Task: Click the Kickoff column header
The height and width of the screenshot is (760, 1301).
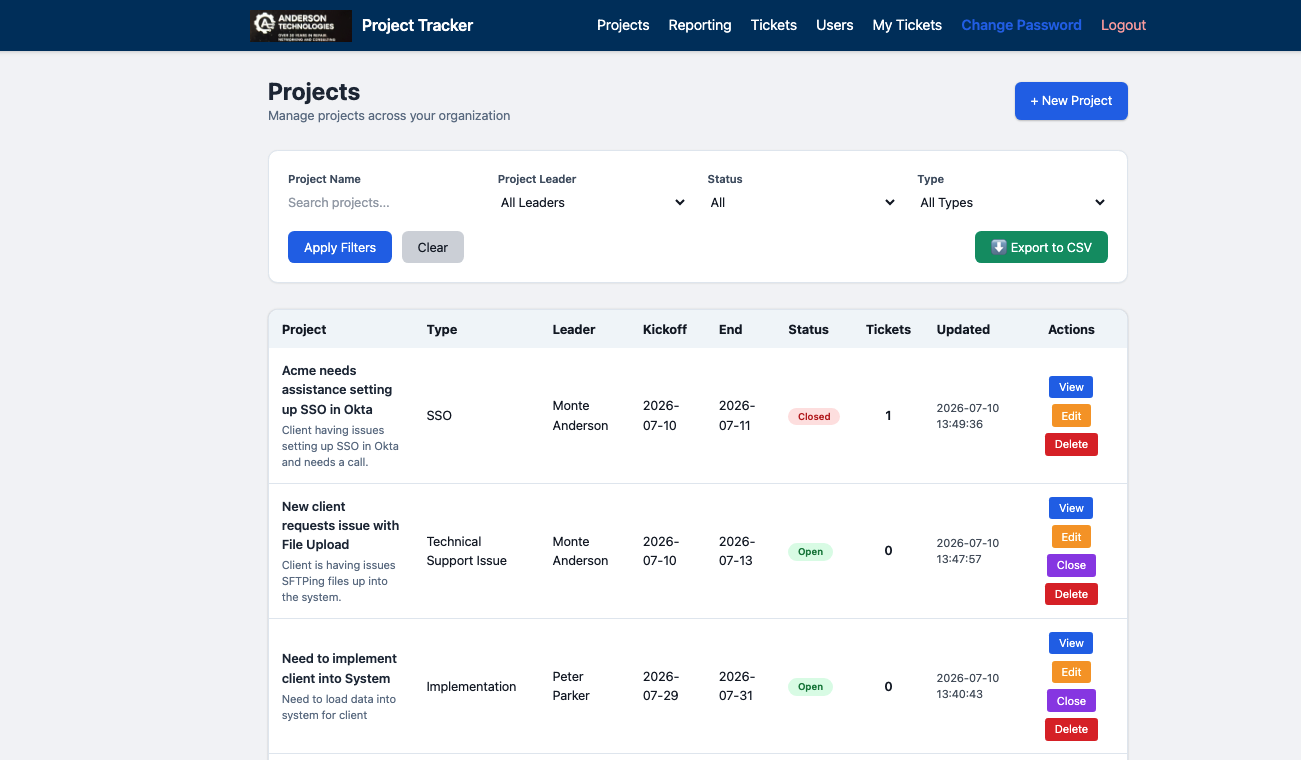Action: 665,329
